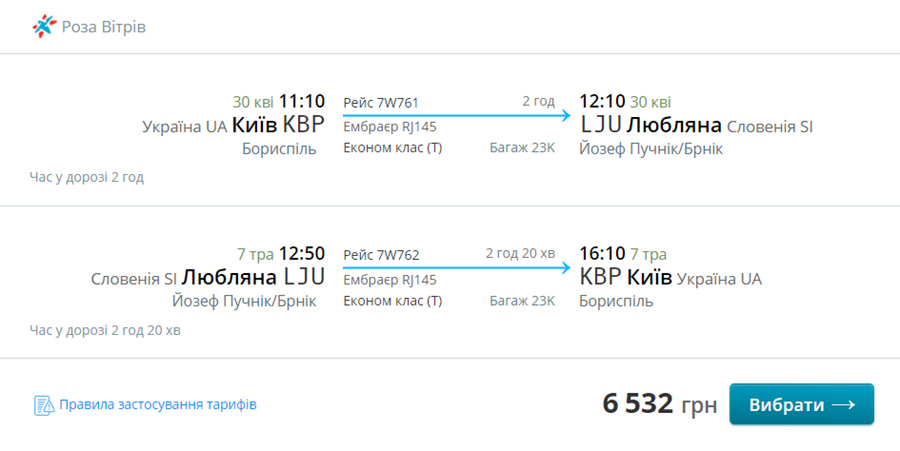
Task: Open the Правила застосування тарифів link
Action: click(x=158, y=405)
